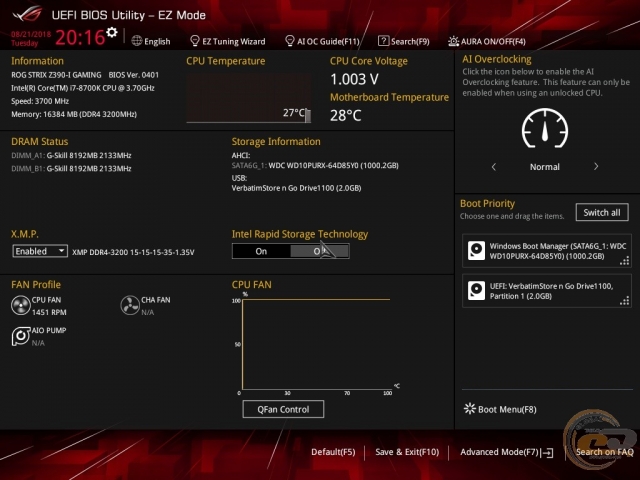Click the Search on FAQ link
Viewport: 640px width, 480px height.
click(604, 452)
